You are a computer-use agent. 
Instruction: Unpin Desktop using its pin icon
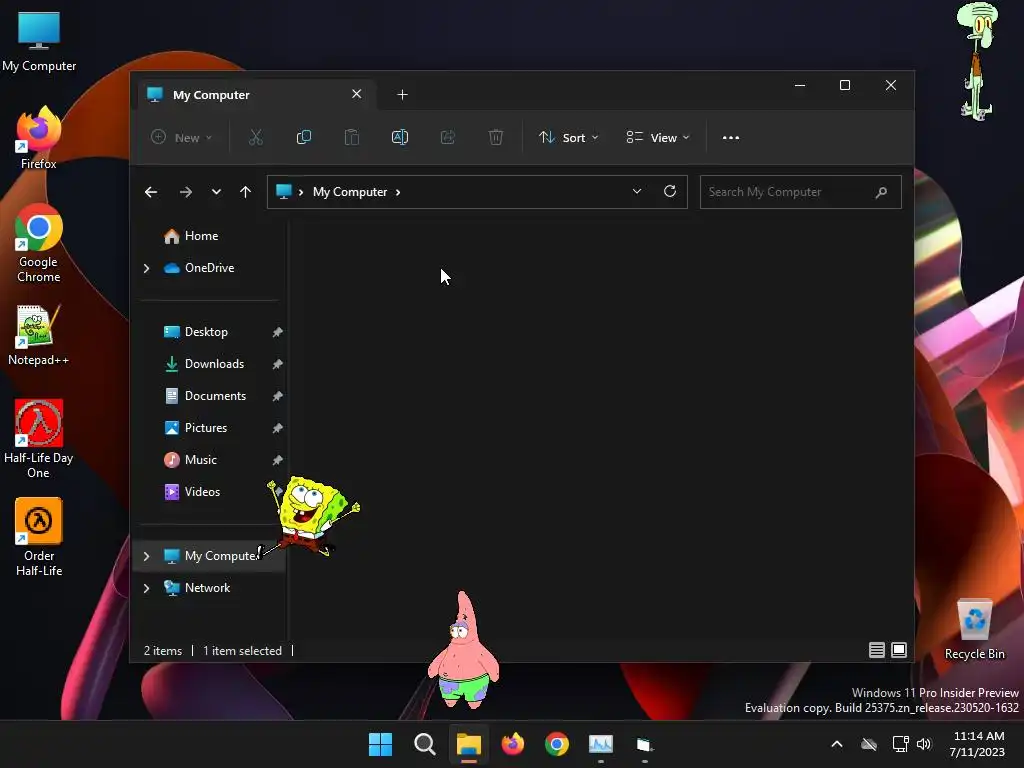point(278,332)
